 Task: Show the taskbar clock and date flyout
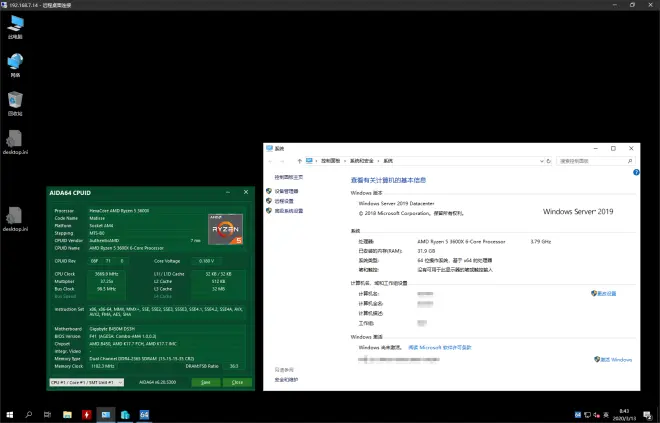[624, 415]
